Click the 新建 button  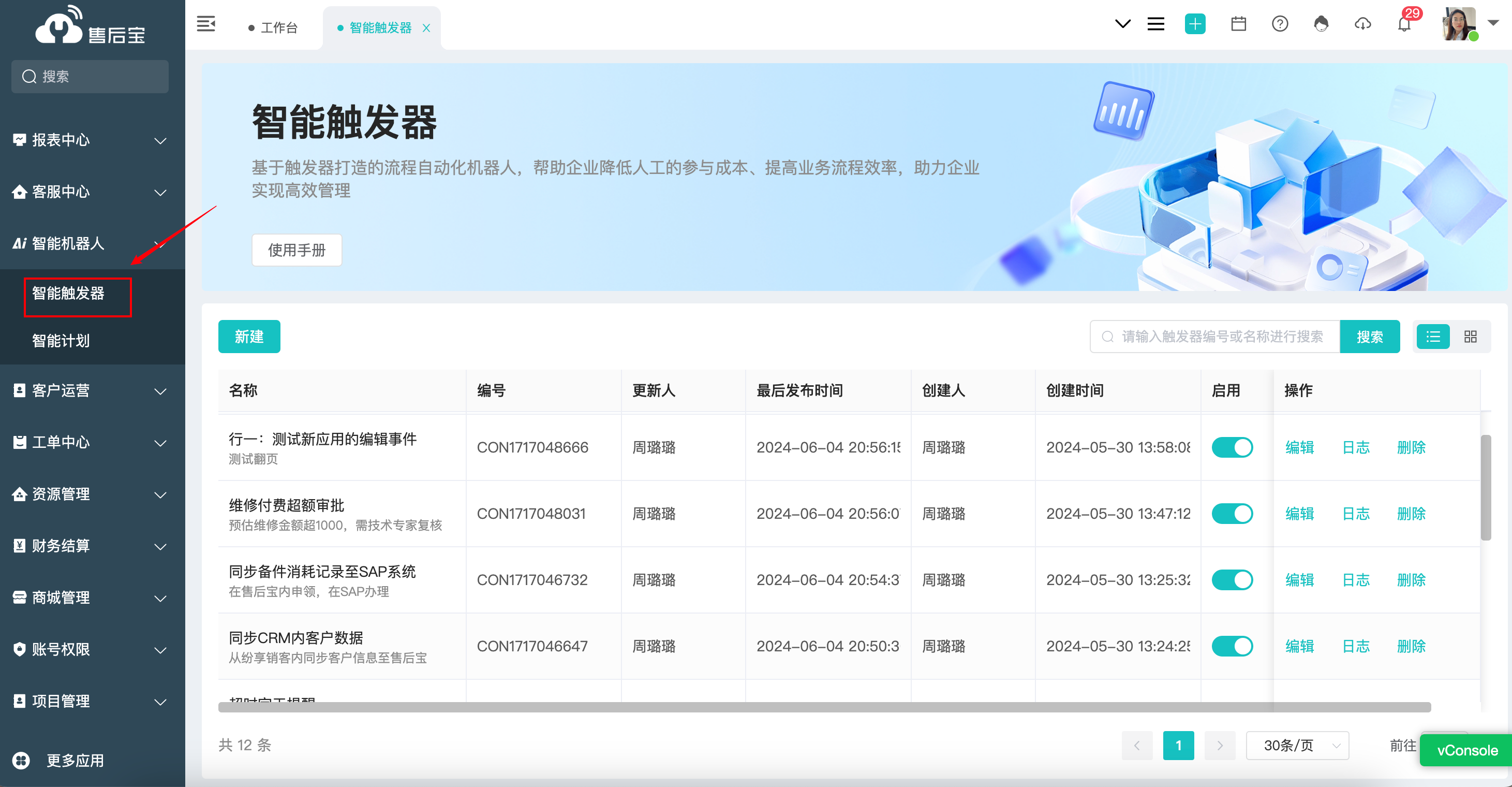pos(249,337)
